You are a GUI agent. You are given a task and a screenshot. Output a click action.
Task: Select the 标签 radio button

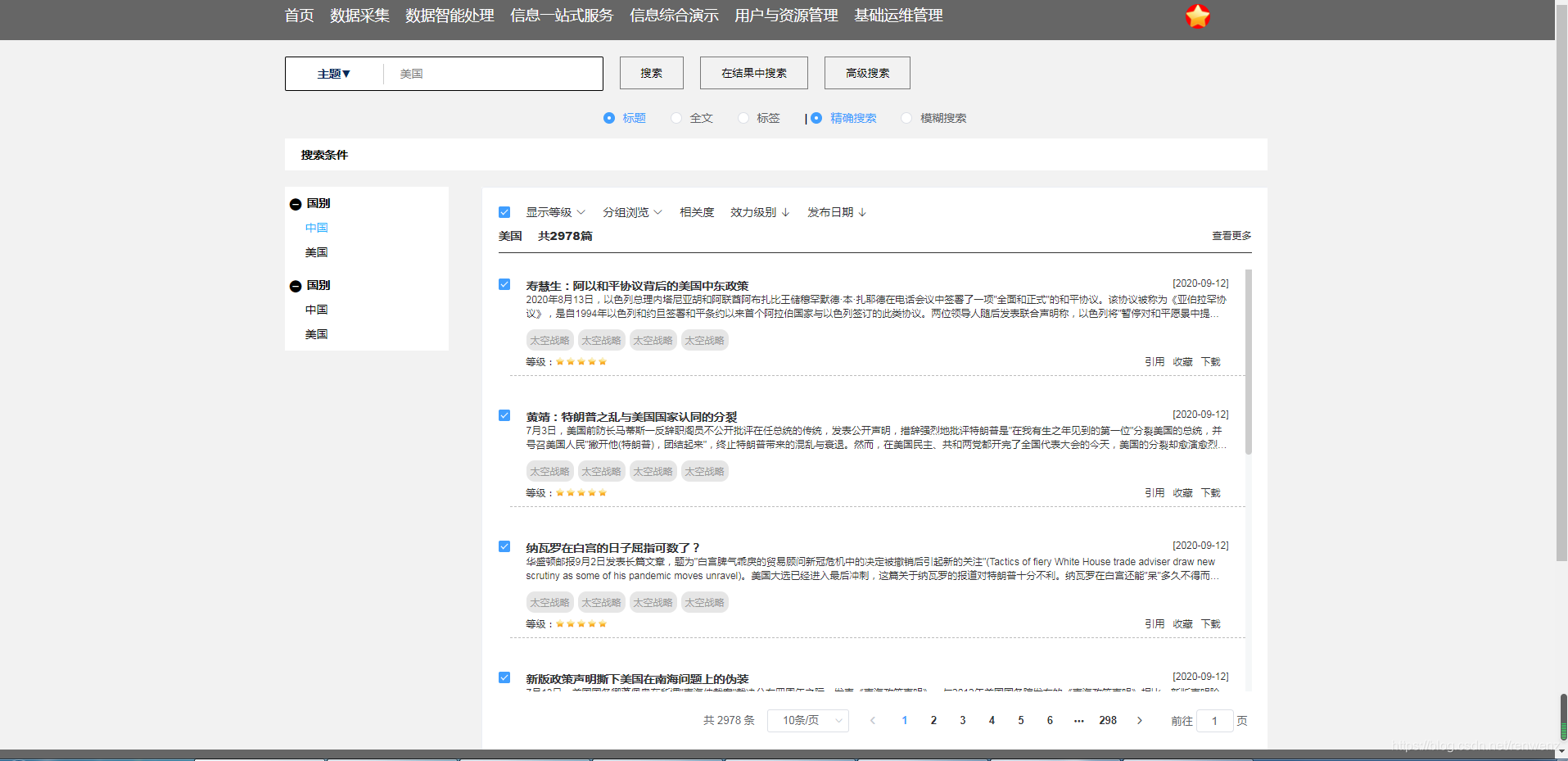(743, 118)
